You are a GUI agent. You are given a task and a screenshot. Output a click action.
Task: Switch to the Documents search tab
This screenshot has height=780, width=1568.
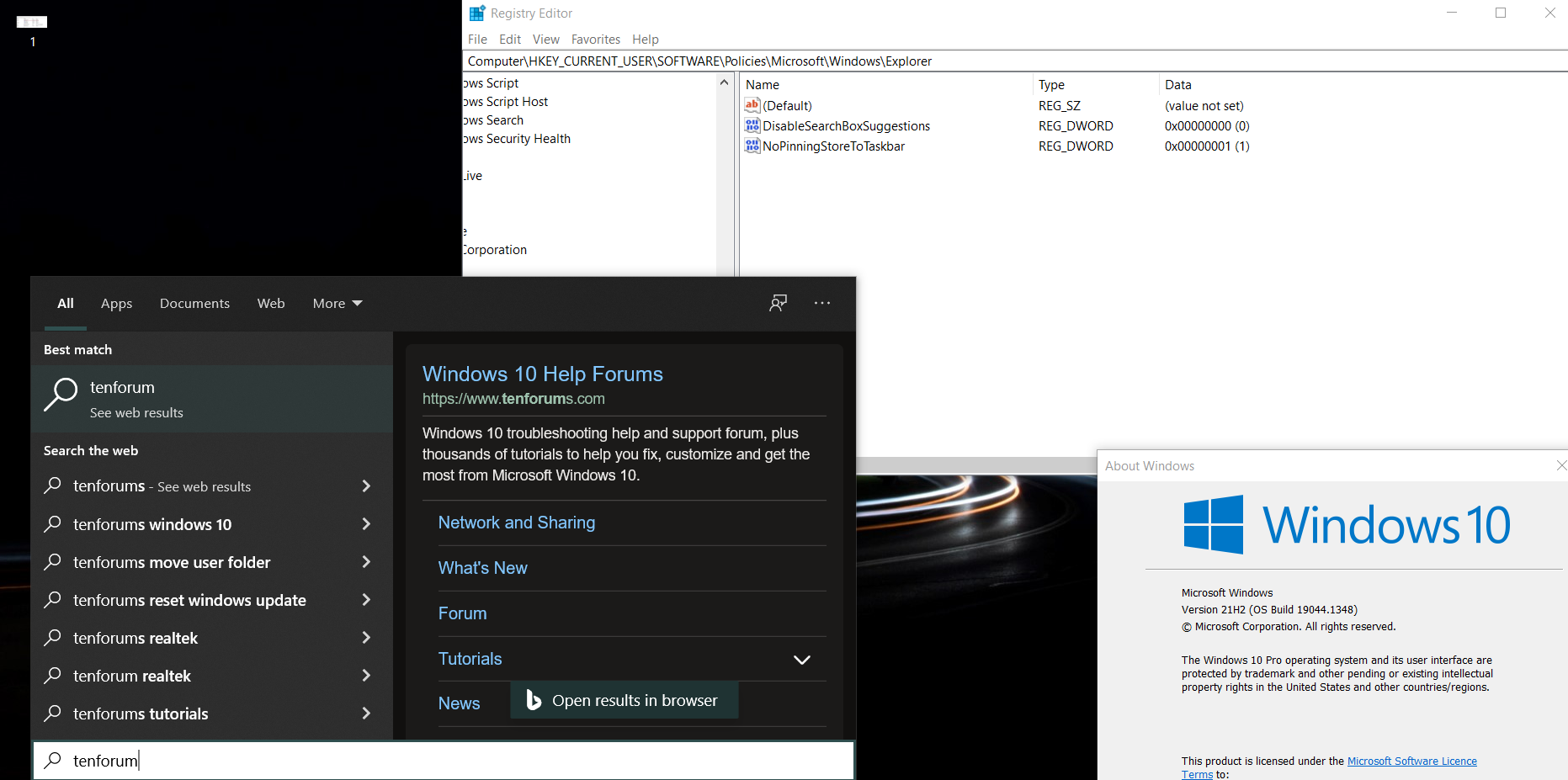[x=194, y=303]
